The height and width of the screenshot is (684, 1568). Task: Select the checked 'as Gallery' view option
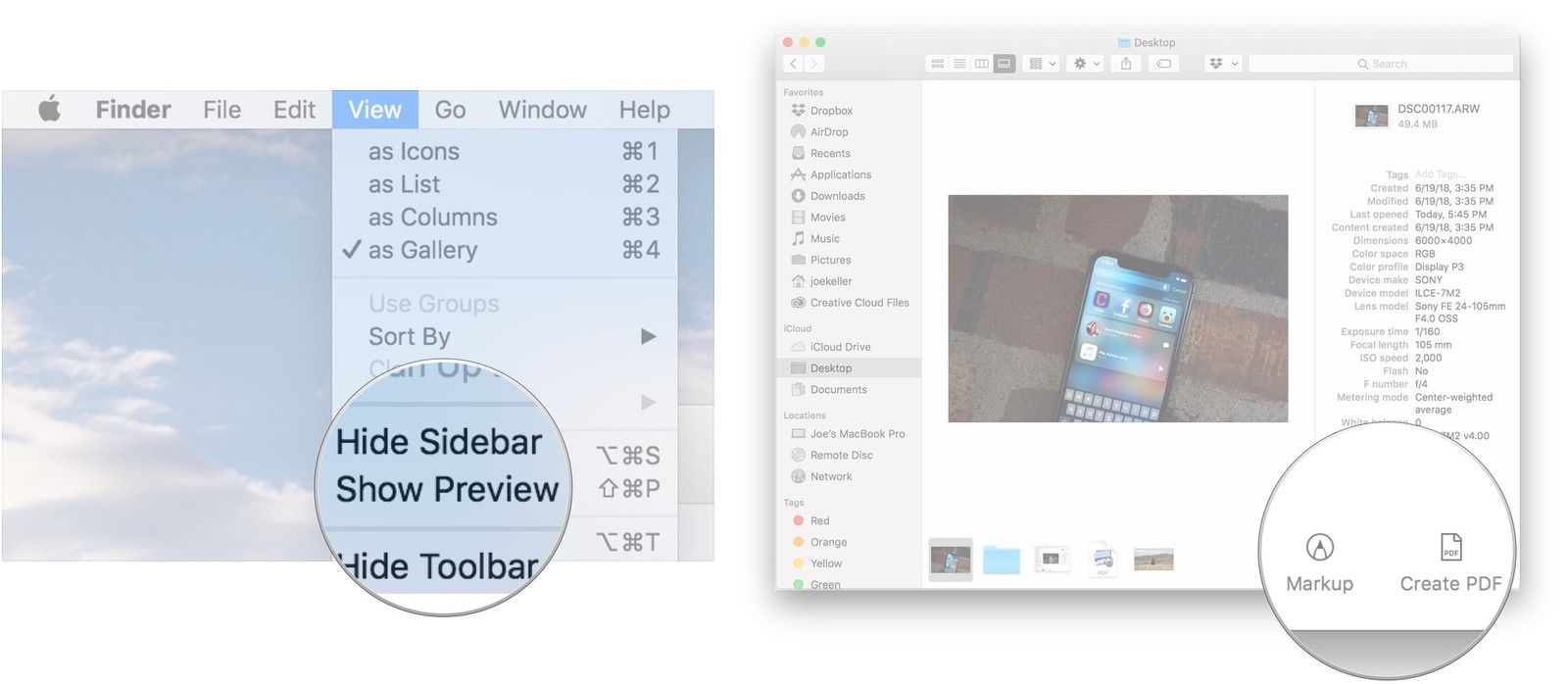(422, 251)
